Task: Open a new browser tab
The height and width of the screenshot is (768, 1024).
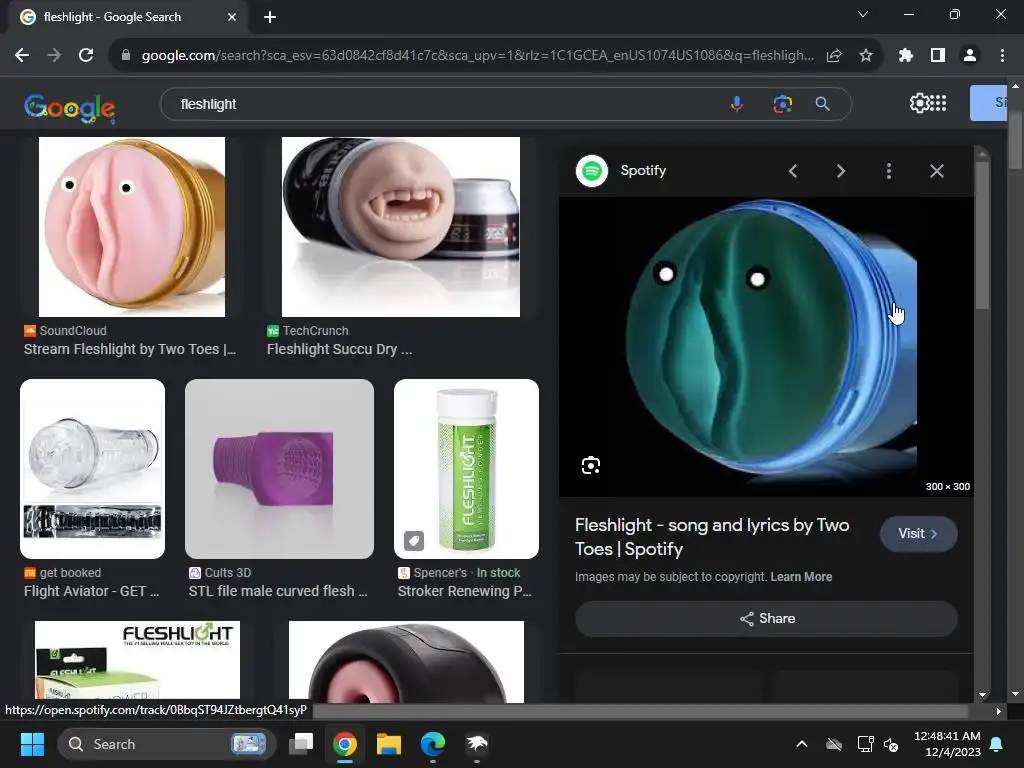Action: (270, 17)
